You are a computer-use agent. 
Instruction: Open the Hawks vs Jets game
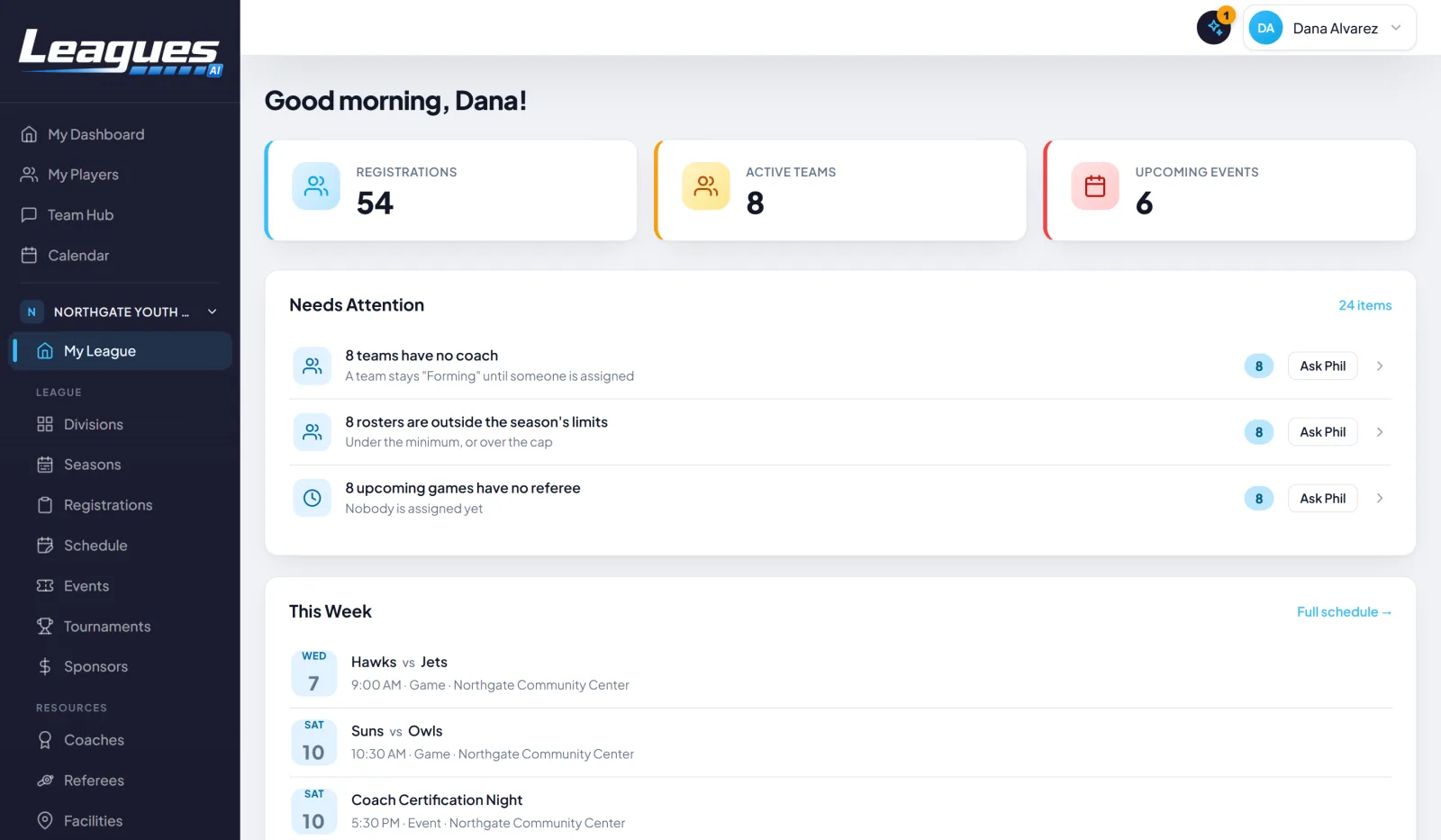(x=840, y=673)
